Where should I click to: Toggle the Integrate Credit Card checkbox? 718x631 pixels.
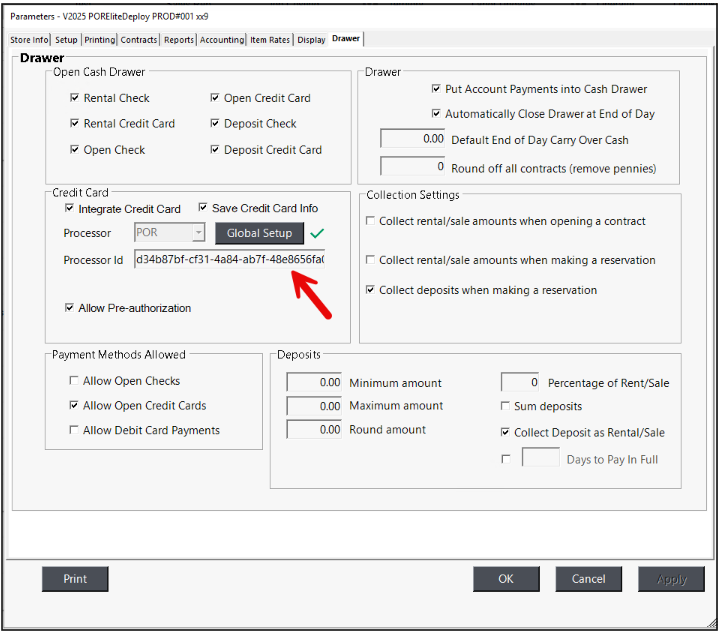pos(70,209)
